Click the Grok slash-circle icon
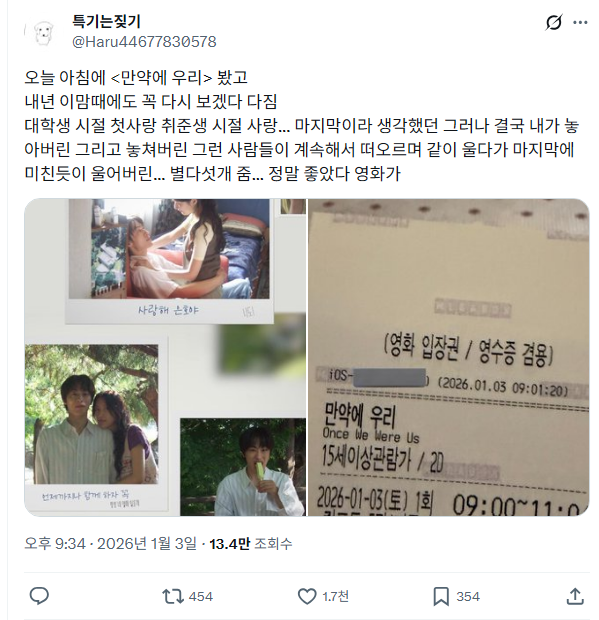 click(554, 23)
